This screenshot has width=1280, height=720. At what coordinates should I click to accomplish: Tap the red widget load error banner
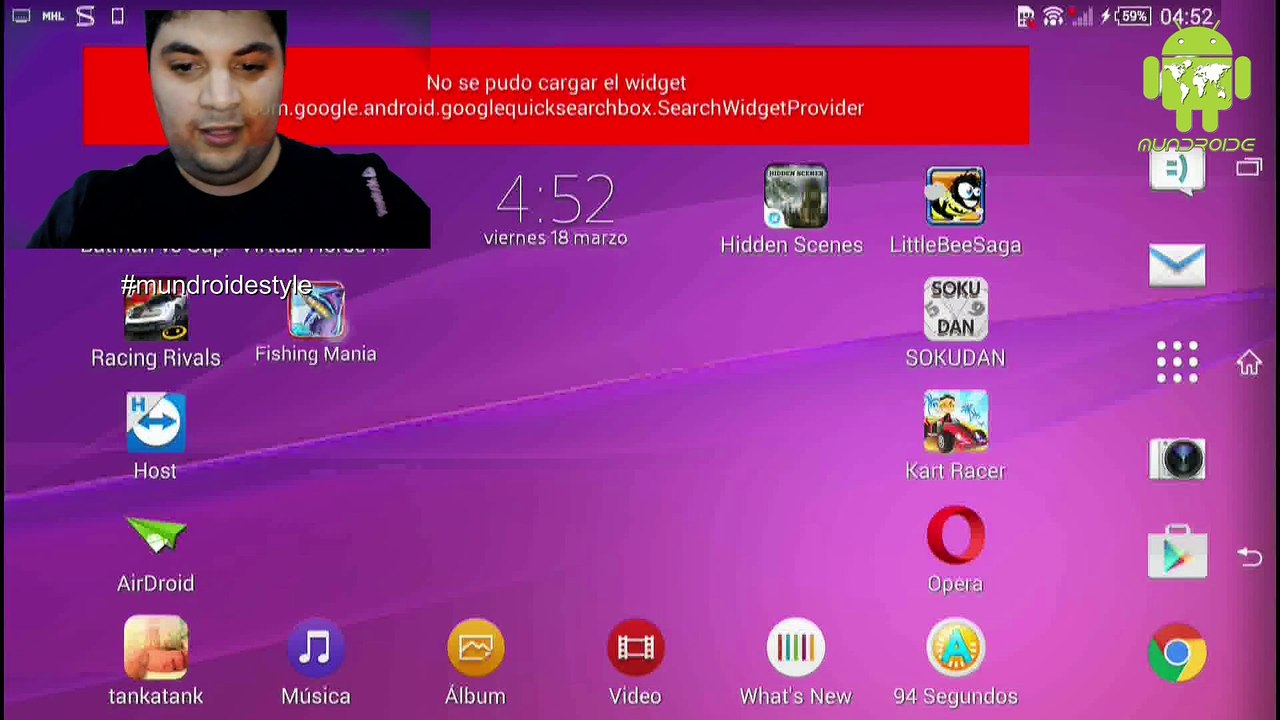pos(556,96)
